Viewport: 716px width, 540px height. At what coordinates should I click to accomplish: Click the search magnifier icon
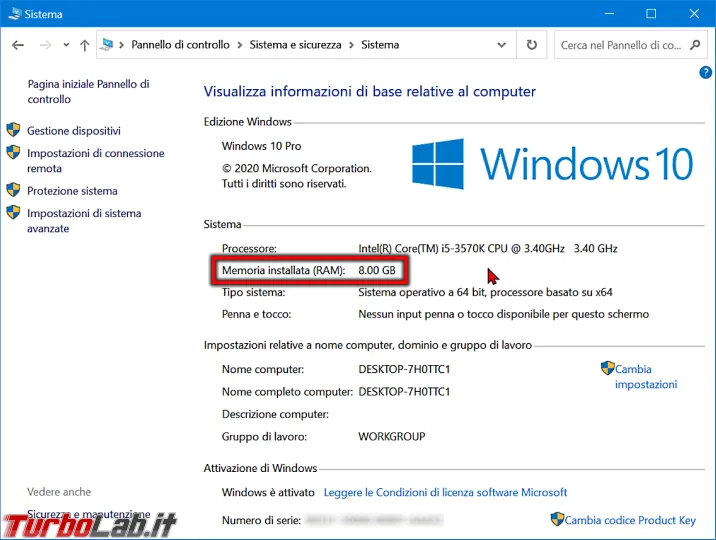(695, 45)
